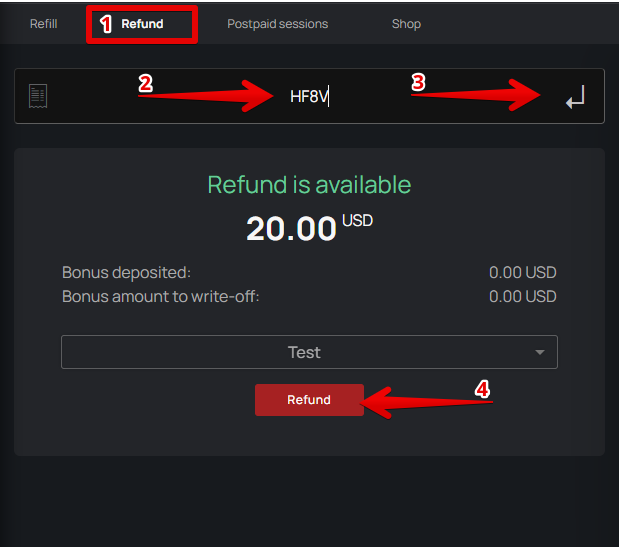Click the green "Refund is available" status text

[x=309, y=185]
